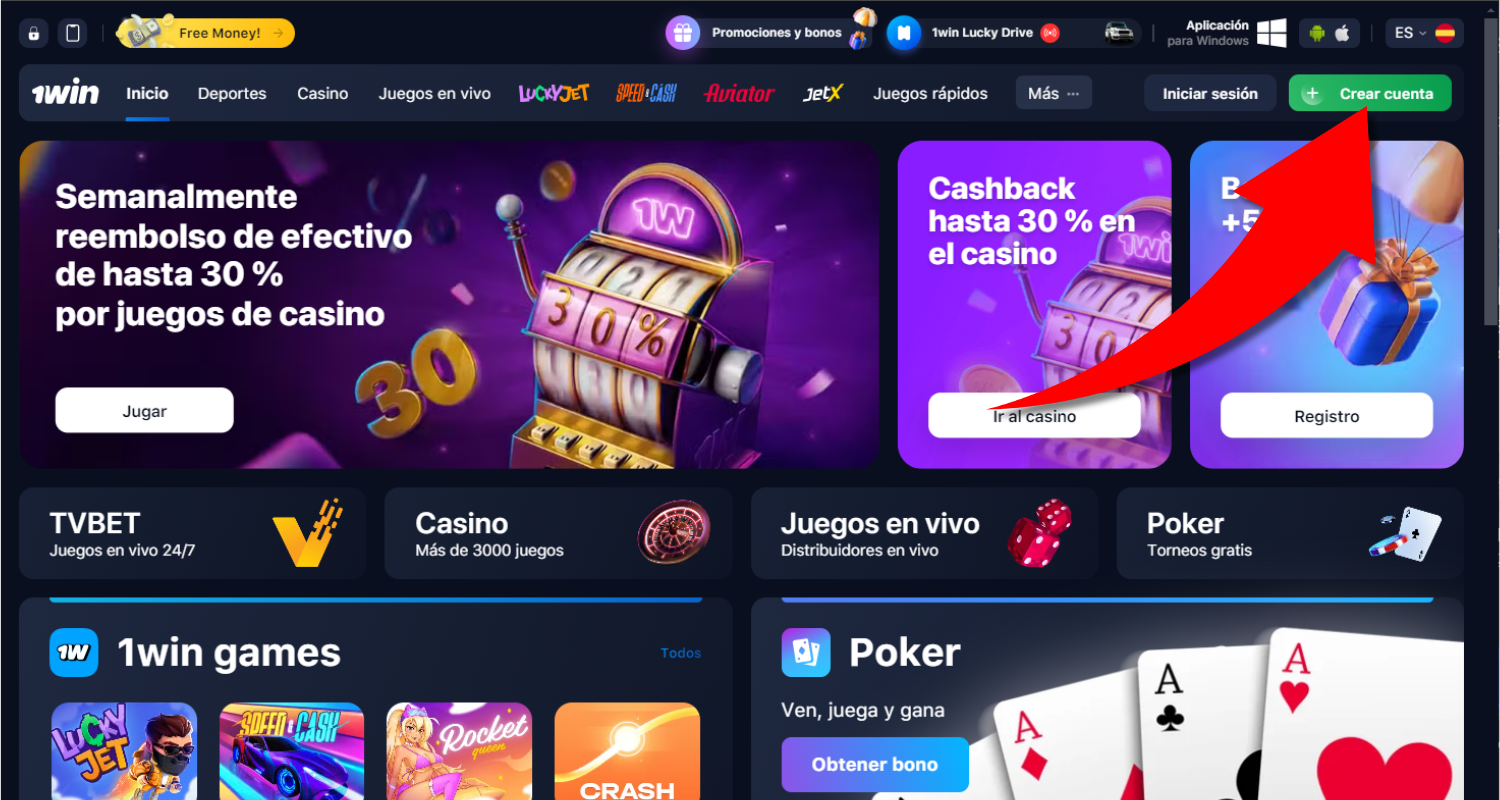Launch the Aviator game logo
Viewport: 1500px width, 800px height.
tap(739, 93)
